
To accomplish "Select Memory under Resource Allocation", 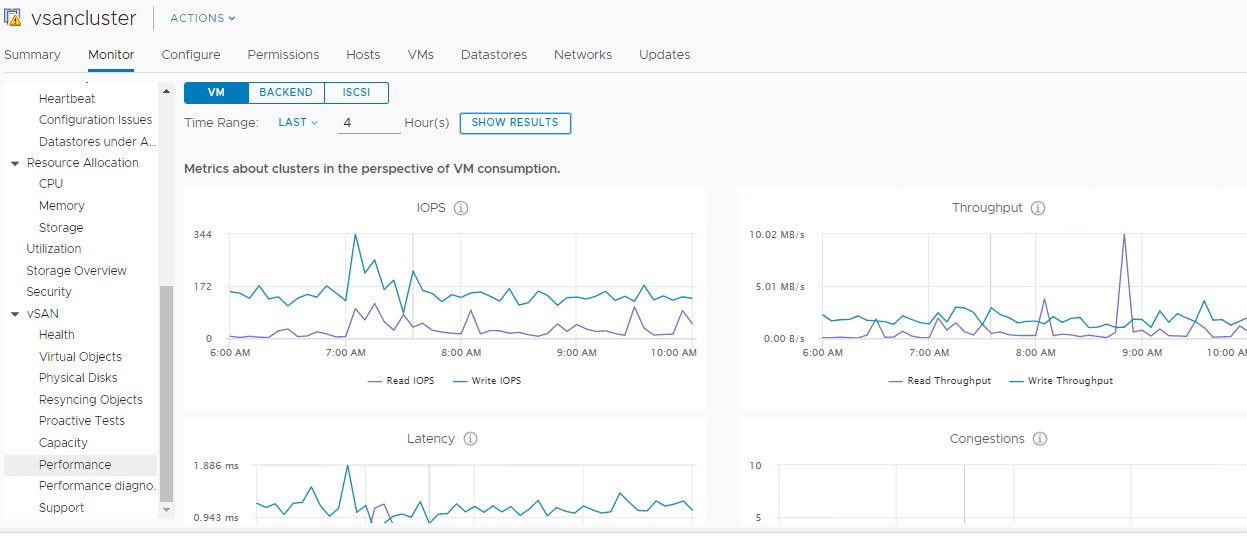I will 62,206.
